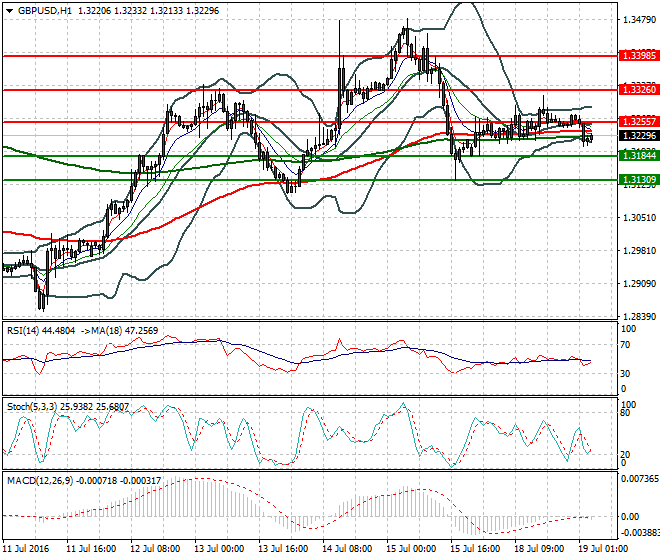Screen dimensions: 660x560
Task: Click the 19 Jul 01:00 time axis label
Action: [603, 549]
